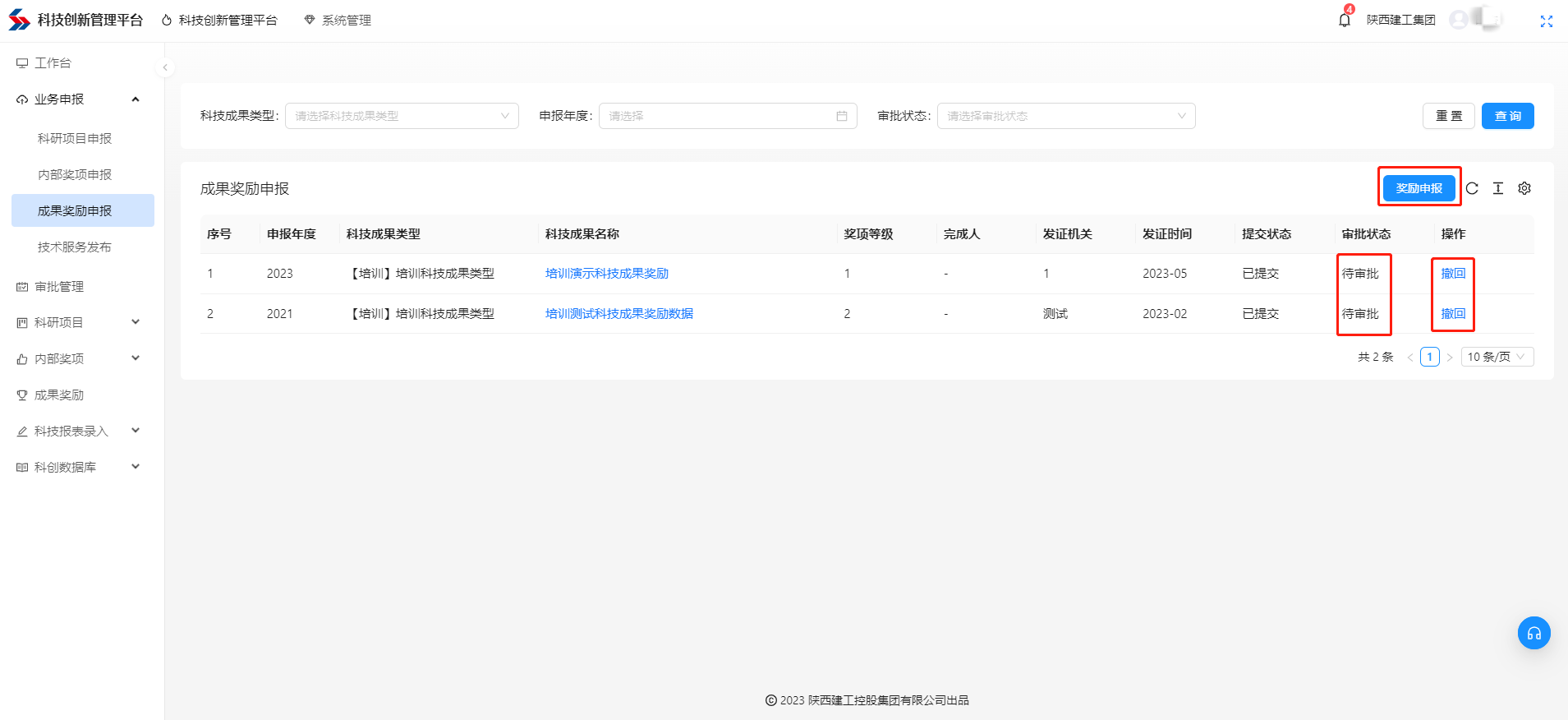
Task: Open the customer service headset button
Action: coord(1534,633)
